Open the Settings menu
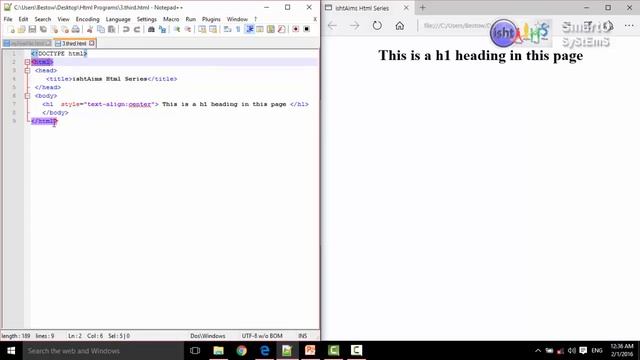Image resolution: width=640 pixels, height=360 pixels. click(x=147, y=19)
